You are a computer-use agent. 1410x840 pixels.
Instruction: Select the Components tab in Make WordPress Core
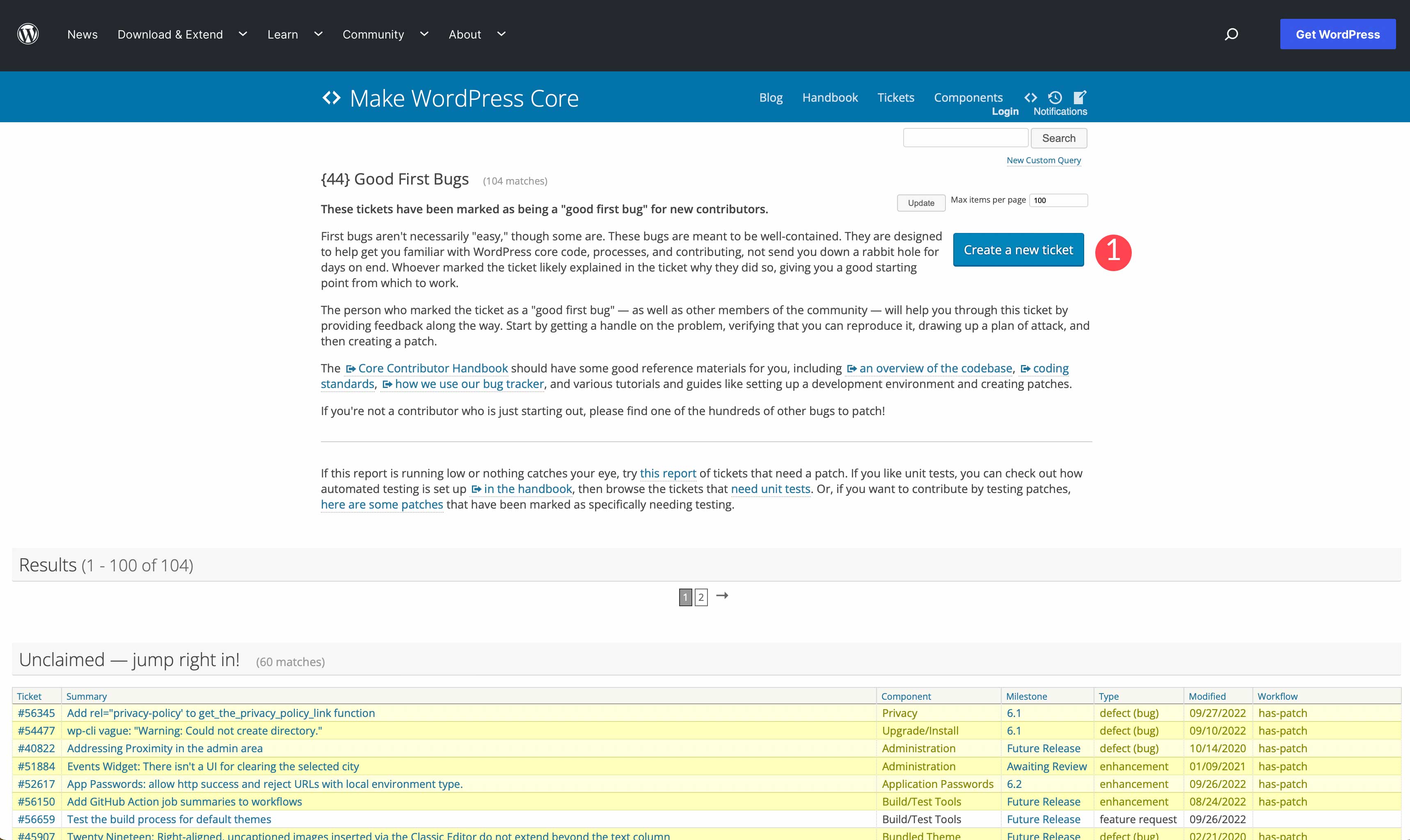pos(968,97)
